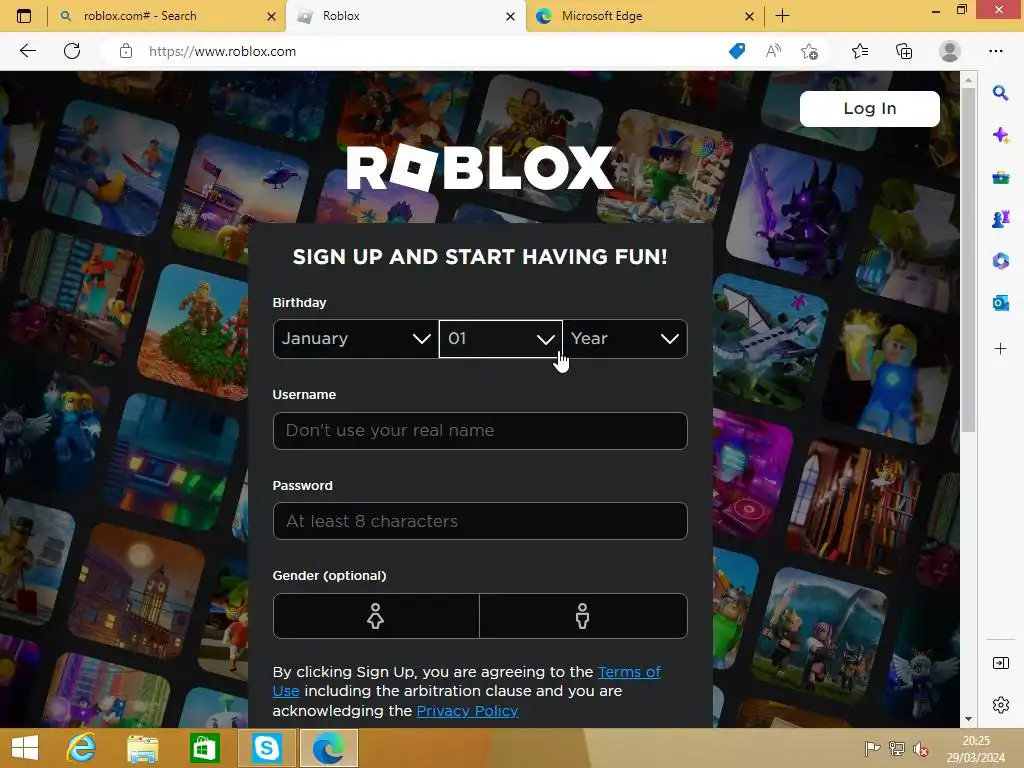This screenshot has width=1024, height=768.
Task: Select the male gender option
Action: (583, 616)
